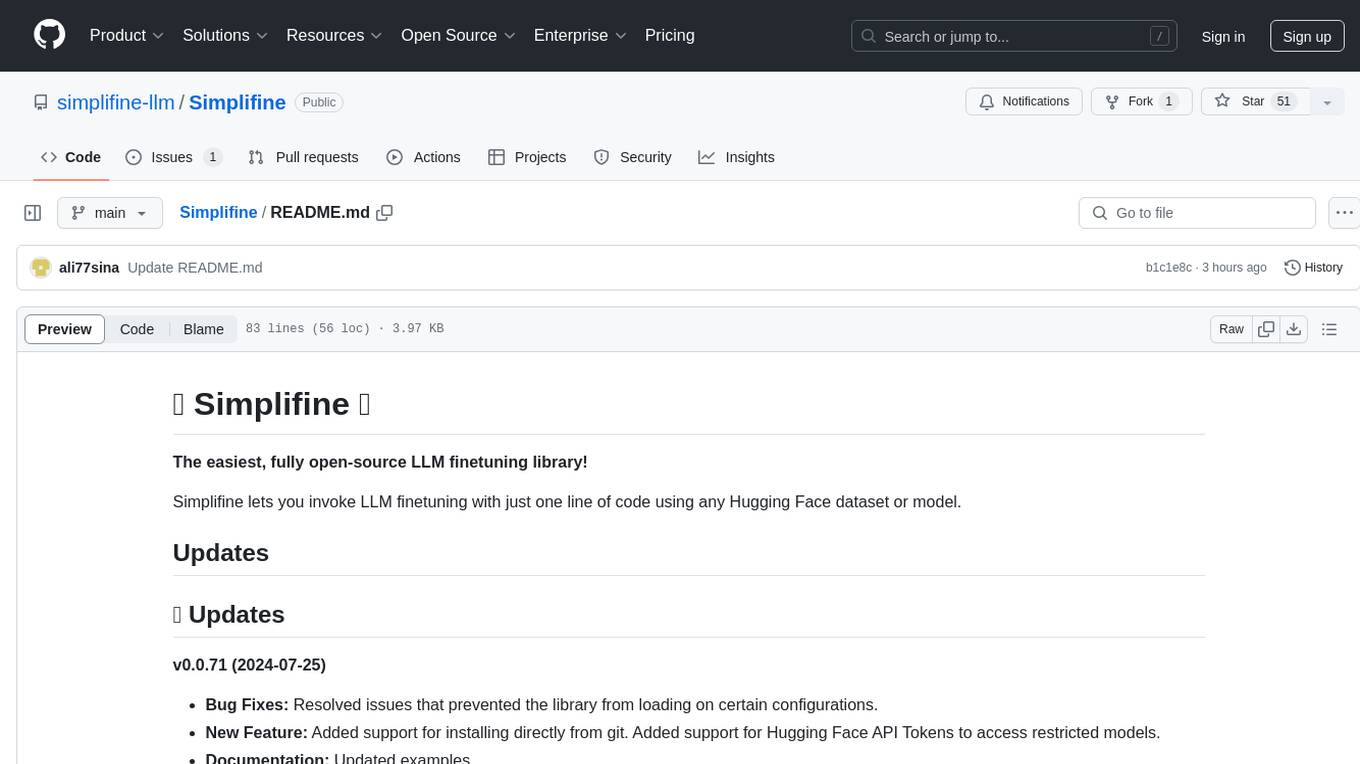The height and width of the screenshot is (764, 1360).
Task: Open more file actions menu
Action: point(1344,213)
